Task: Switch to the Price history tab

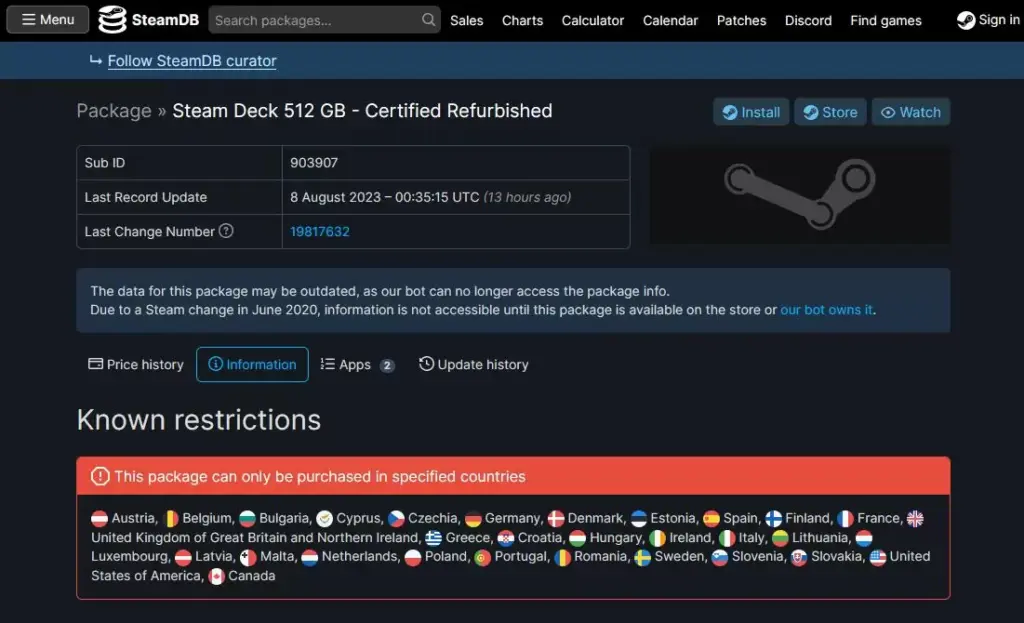Action: 136,364
